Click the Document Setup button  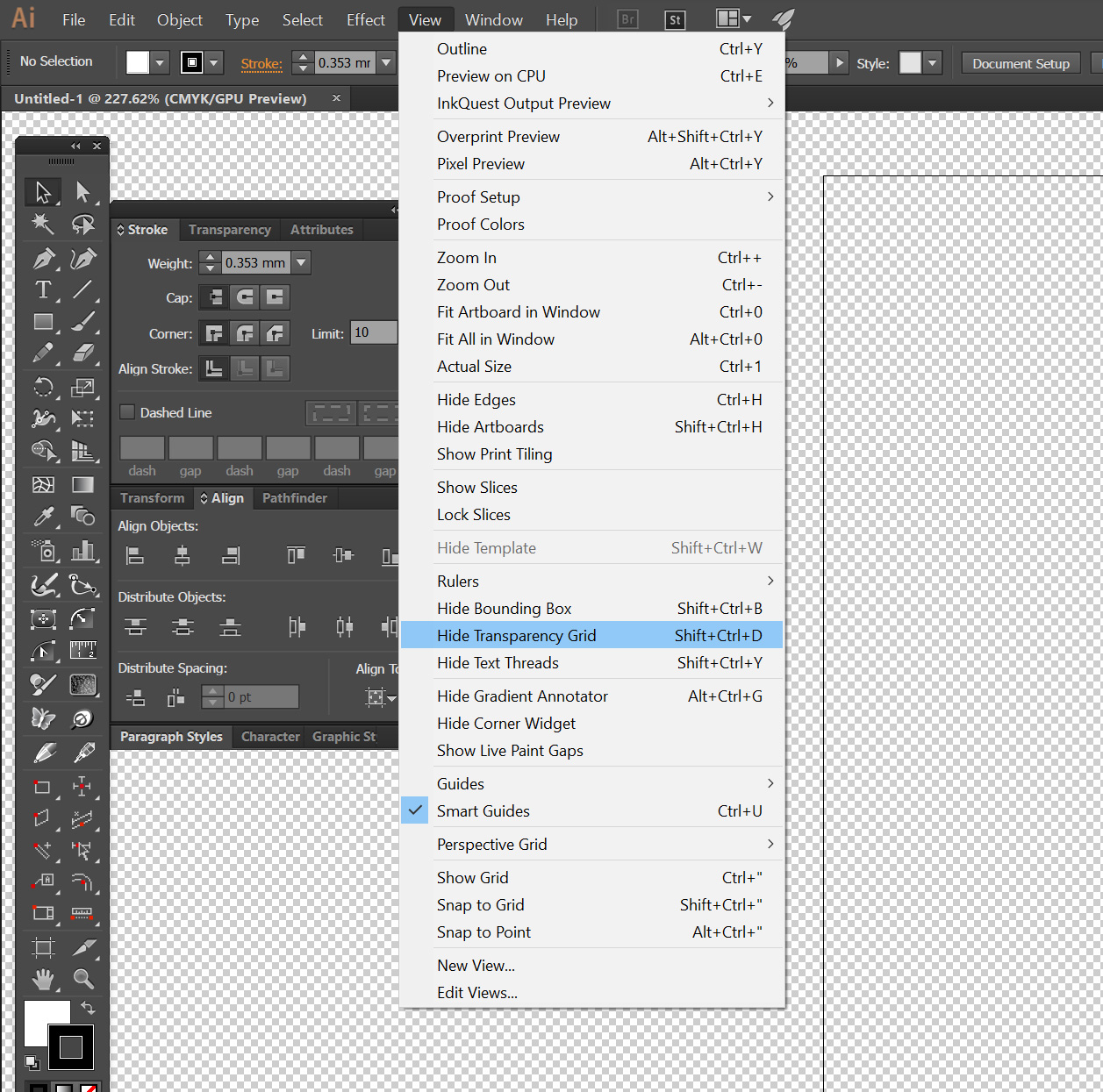1021,63
